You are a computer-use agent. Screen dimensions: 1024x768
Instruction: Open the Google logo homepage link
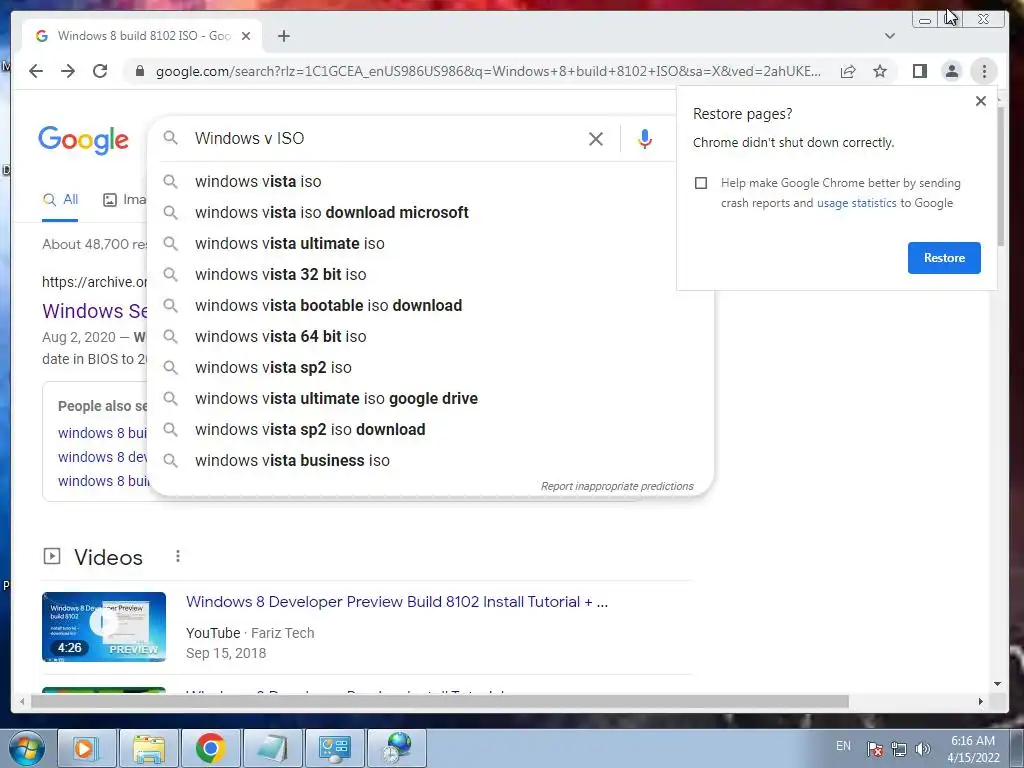click(84, 140)
